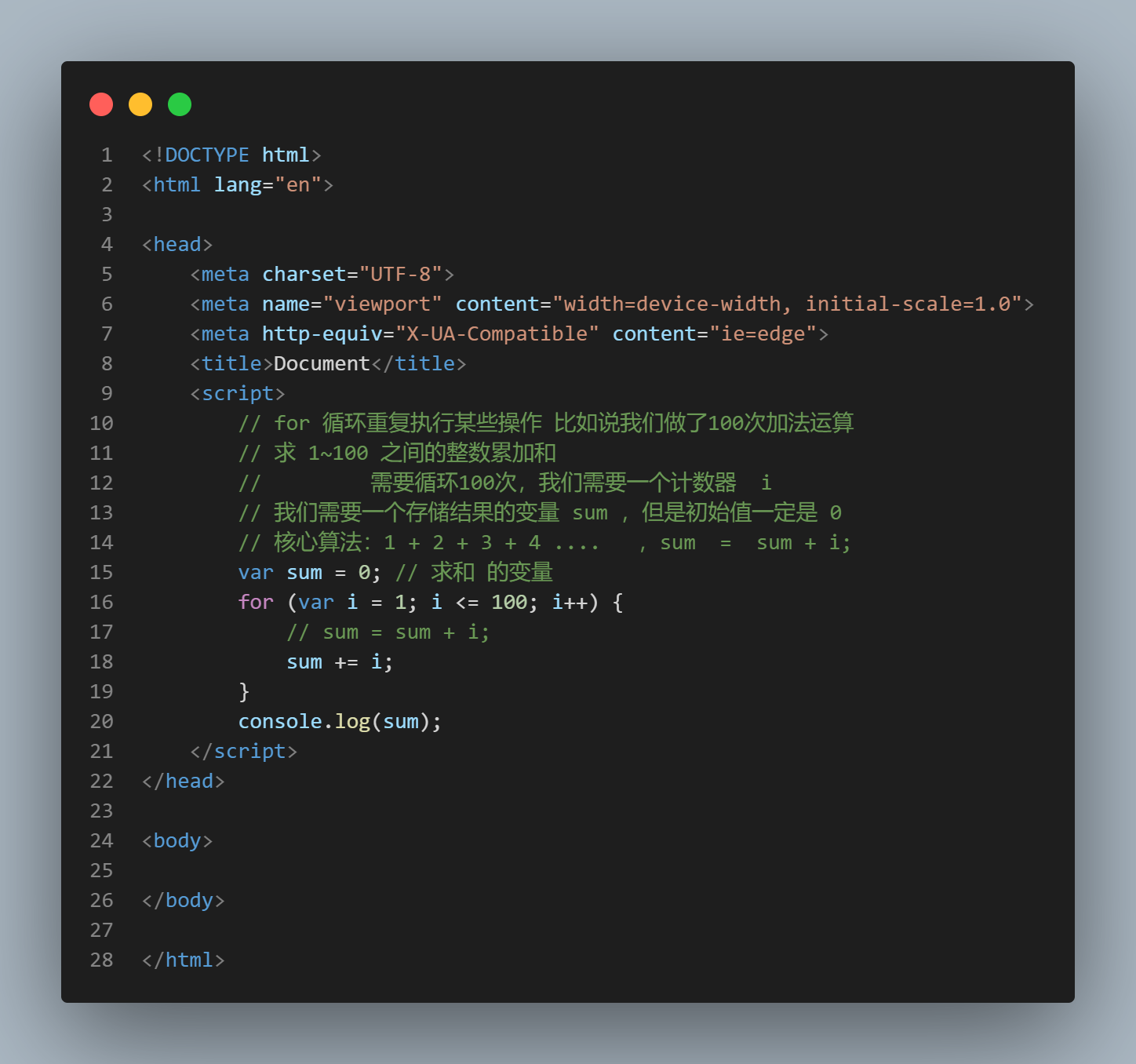Image resolution: width=1136 pixels, height=1064 pixels.
Task: Click the opening head tag
Action: tap(177, 245)
